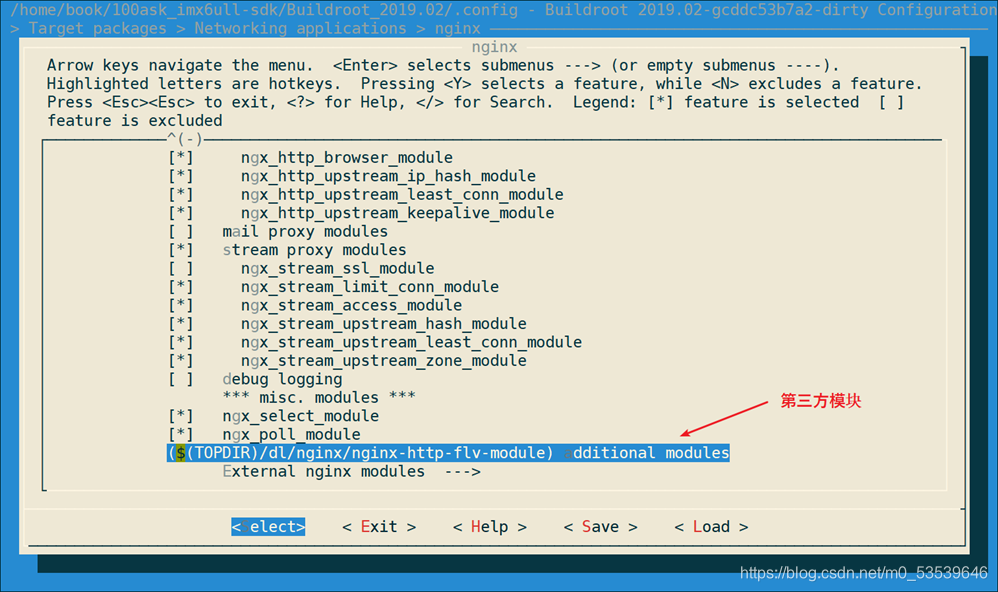Toggle ngx_stream_limit_conn_module checkbox
Screen dimensions: 998x592
(x=181, y=286)
